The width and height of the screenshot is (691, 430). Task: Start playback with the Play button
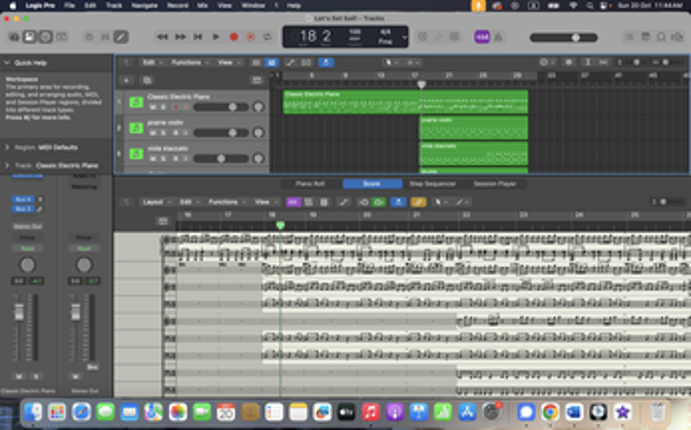coord(215,37)
